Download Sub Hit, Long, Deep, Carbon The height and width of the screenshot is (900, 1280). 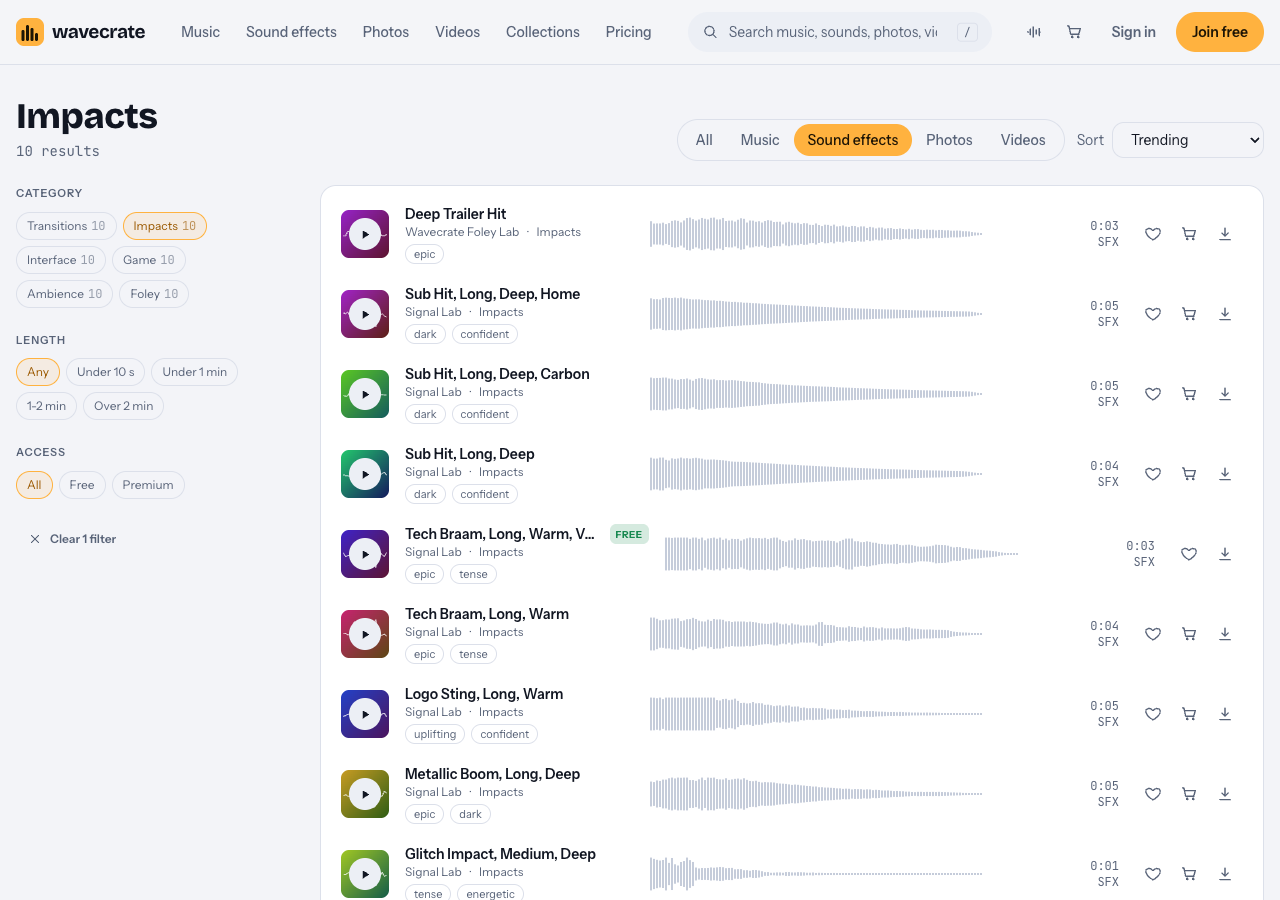click(1225, 394)
